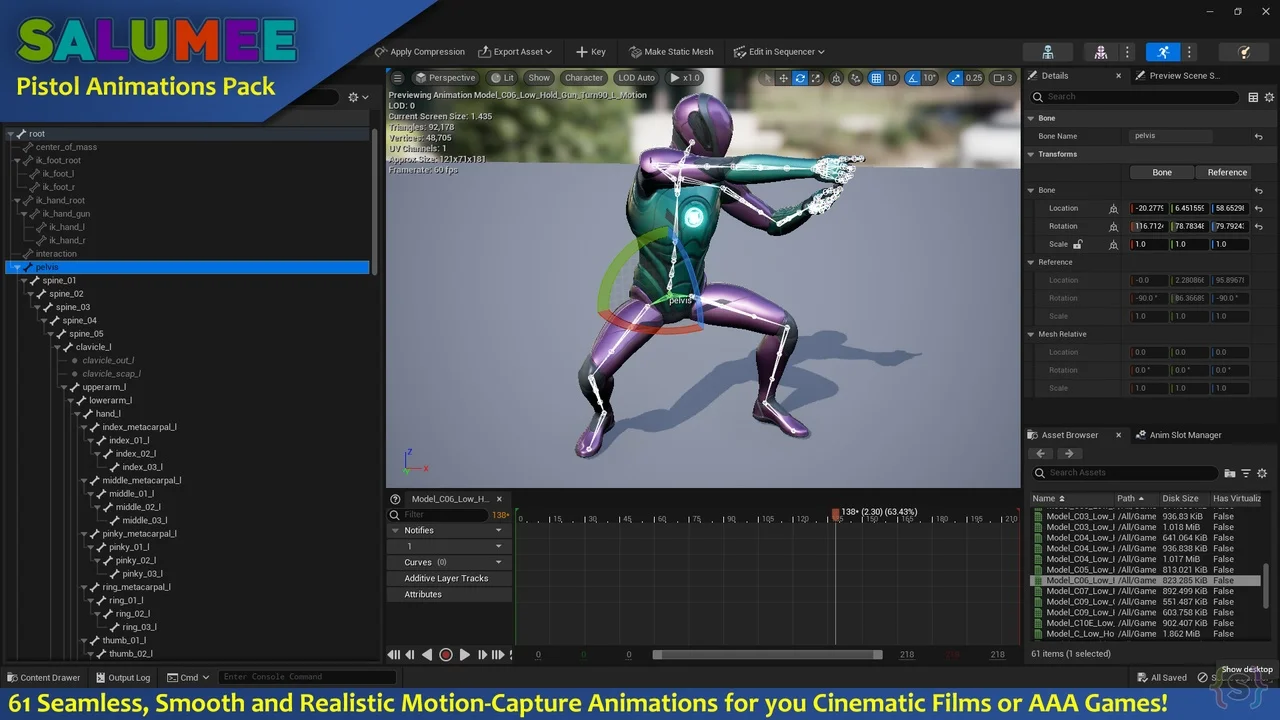Toggle the Scale lock icon
This screenshot has width=1280, height=720.
(x=1077, y=244)
